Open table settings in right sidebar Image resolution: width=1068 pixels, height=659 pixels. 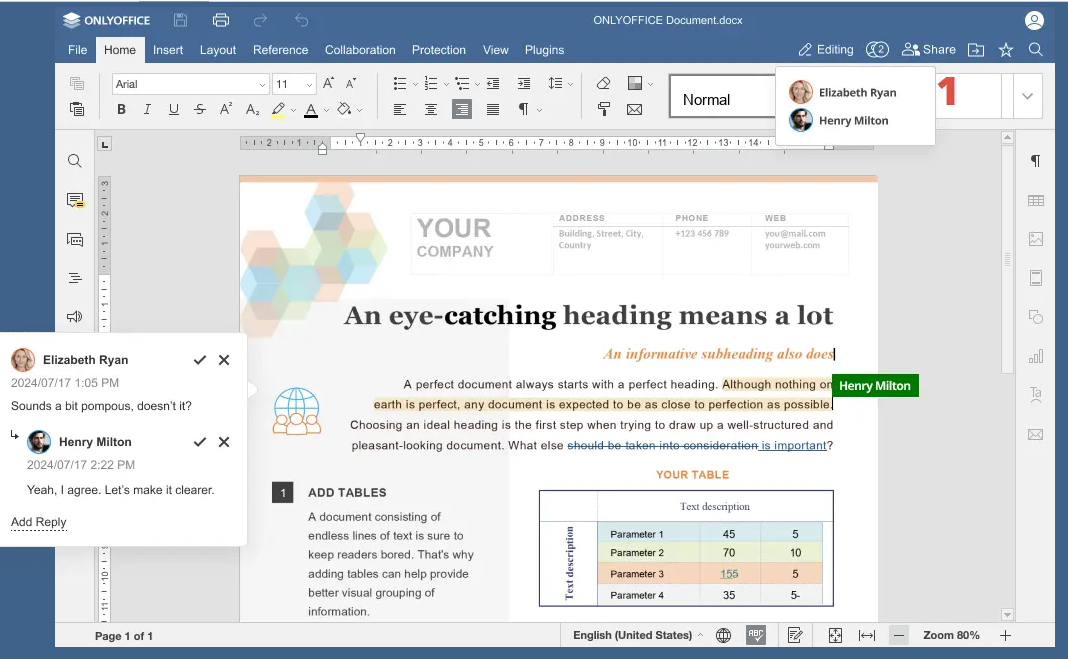(1035, 201)
